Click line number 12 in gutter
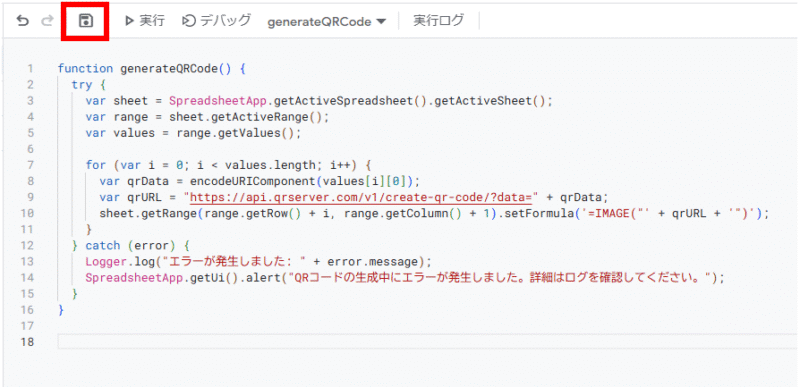Screen dimensions: 800x387 28,246
